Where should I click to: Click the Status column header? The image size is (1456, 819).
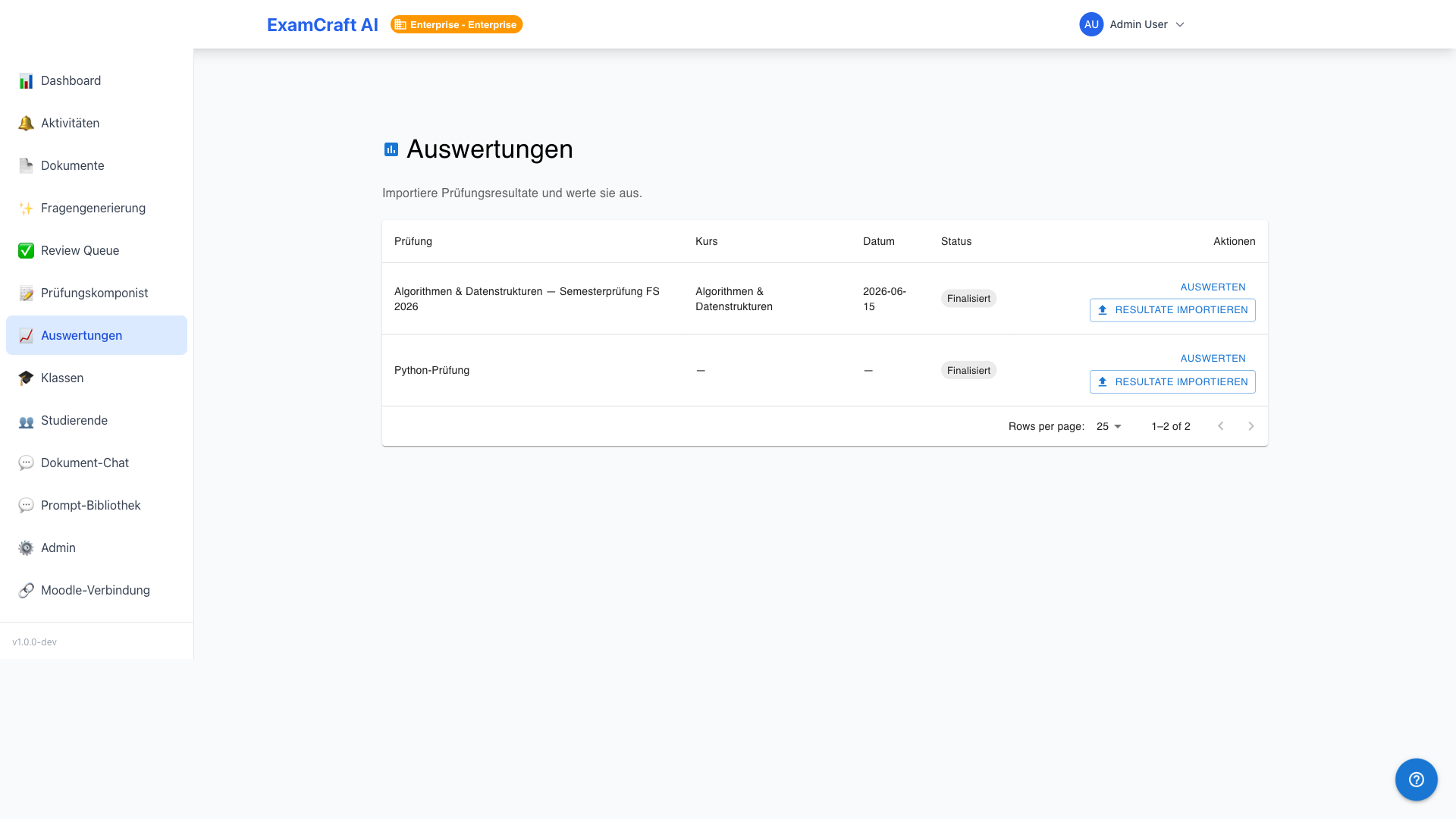tap(955, 241)
